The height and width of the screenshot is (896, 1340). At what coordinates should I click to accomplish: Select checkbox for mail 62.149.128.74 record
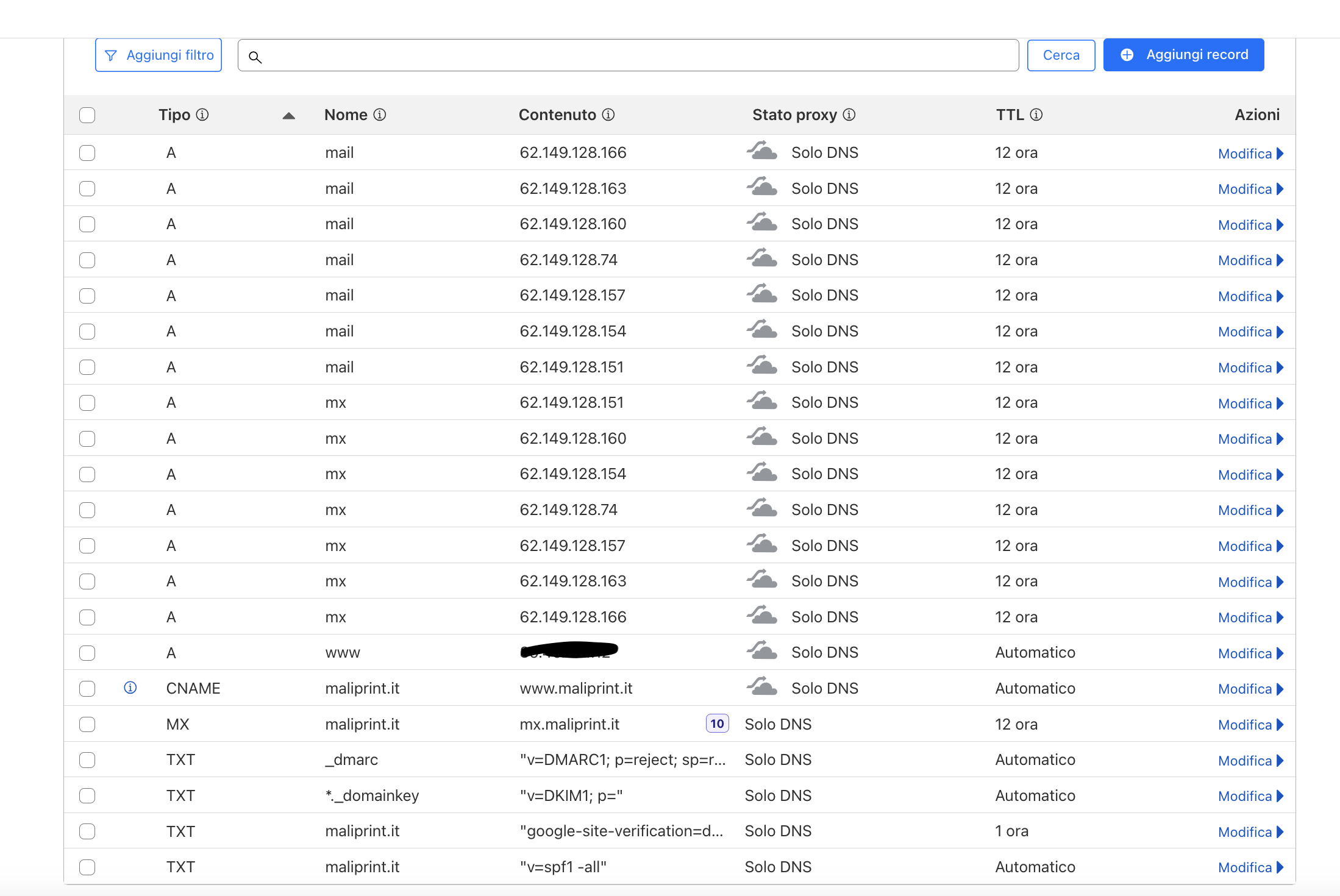(x=87, y=260)
